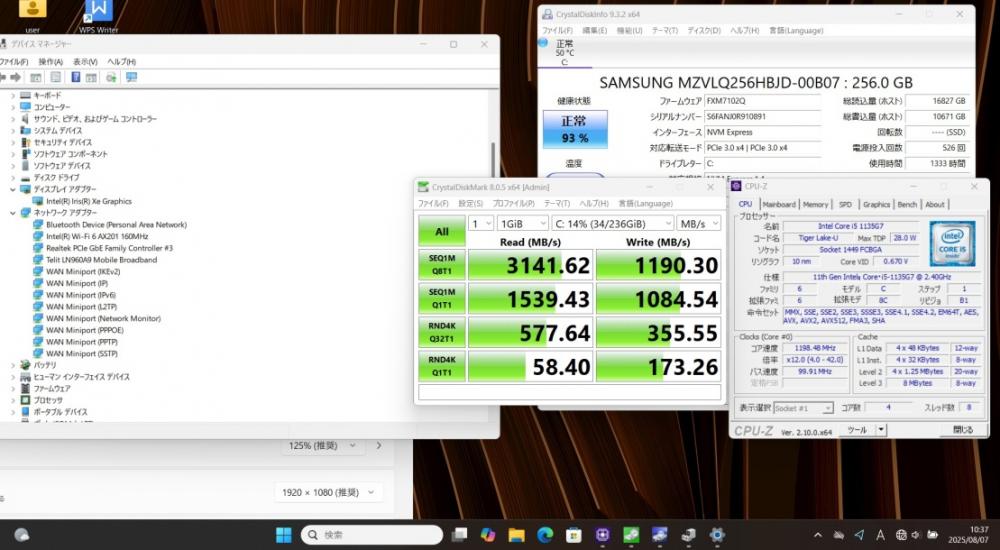Screen dimensions: 1000x550
Task: Select Intel(R) Iris(R) Xe Graphics device
Action: coord(89,201)
